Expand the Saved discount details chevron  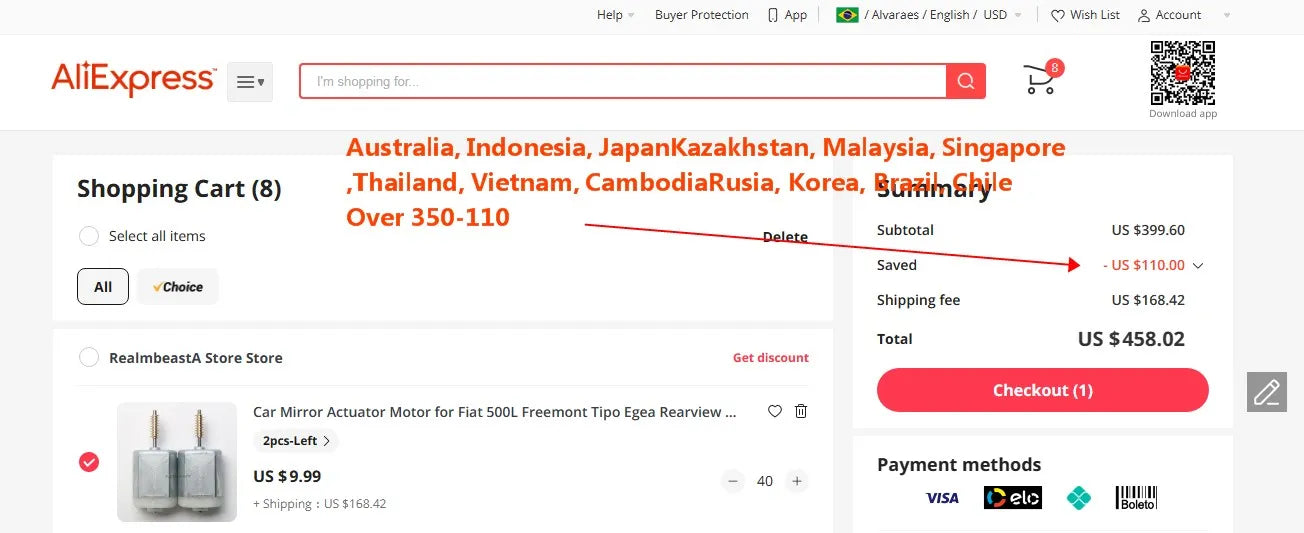(x=1198, y=266)
